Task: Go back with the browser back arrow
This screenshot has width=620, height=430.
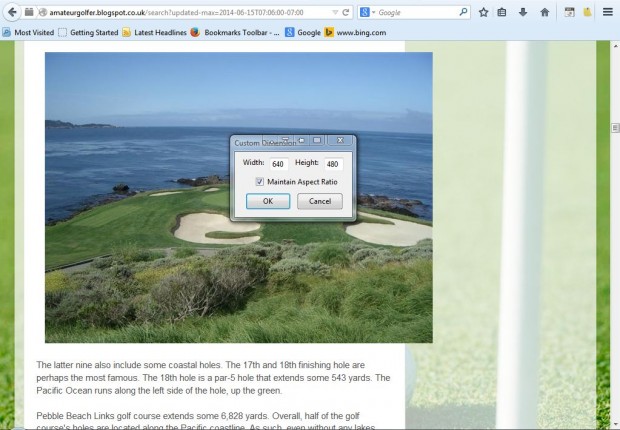Action: (x=12, y=12)
